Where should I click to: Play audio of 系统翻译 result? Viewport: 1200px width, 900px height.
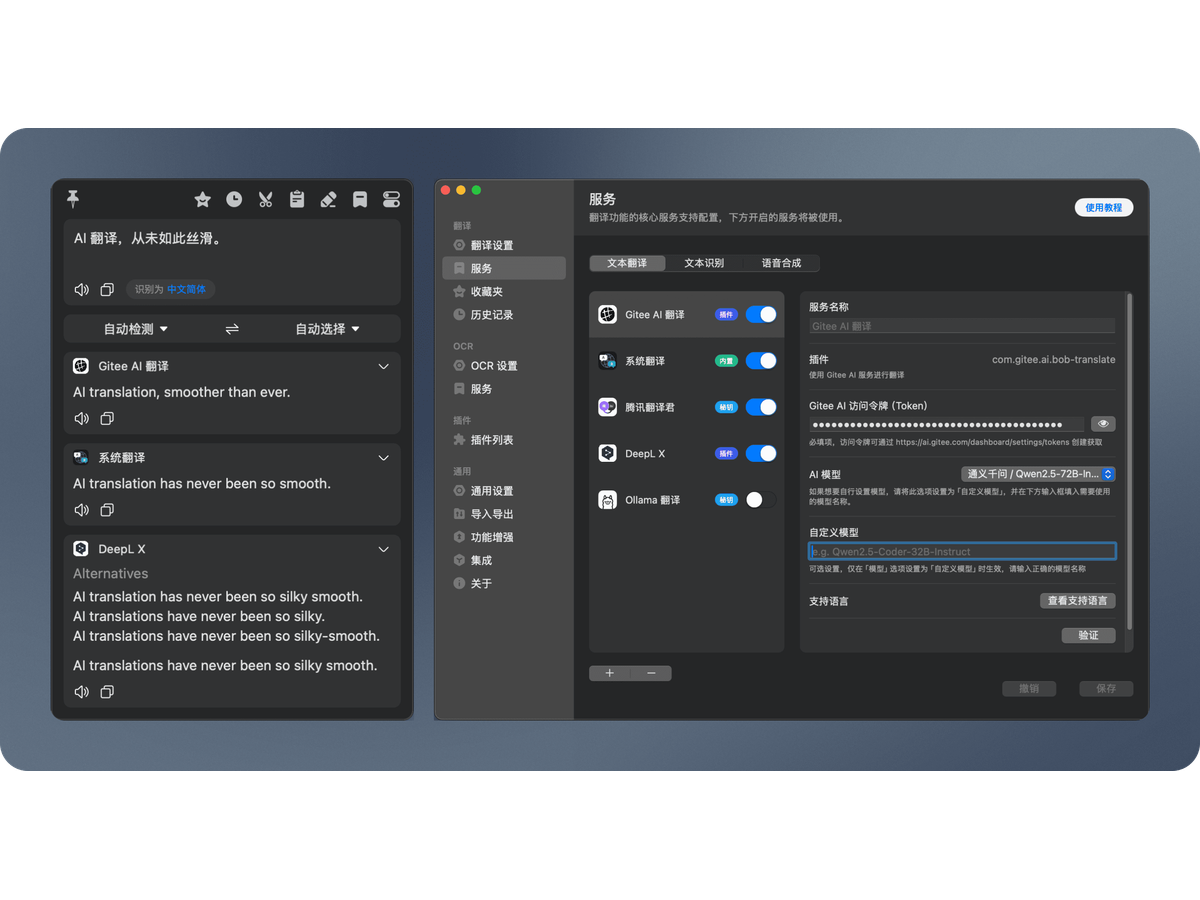coord(82,510)
